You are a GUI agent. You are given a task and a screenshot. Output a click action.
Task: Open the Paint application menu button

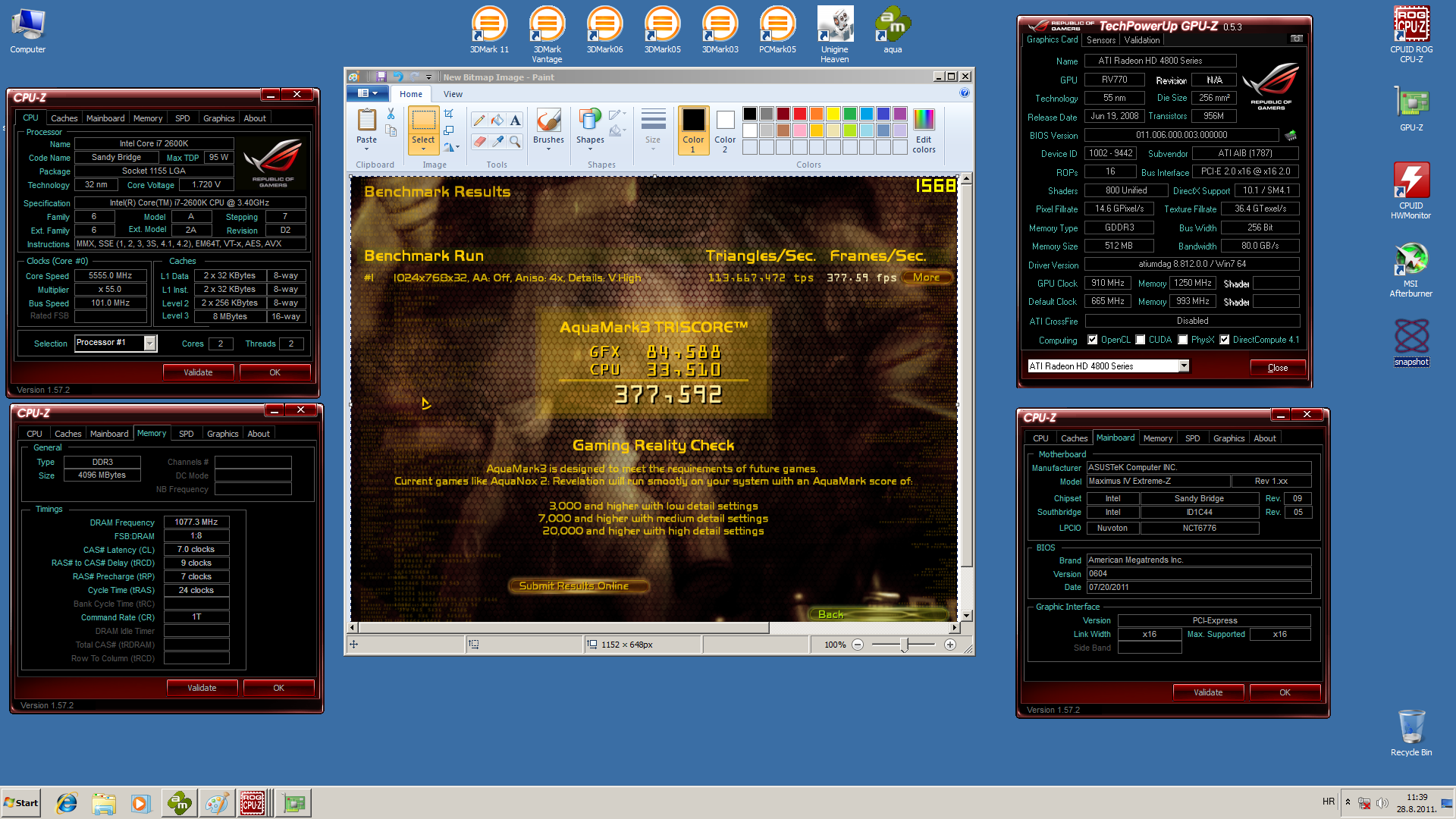pyautogui.click(x=368, y=93)
